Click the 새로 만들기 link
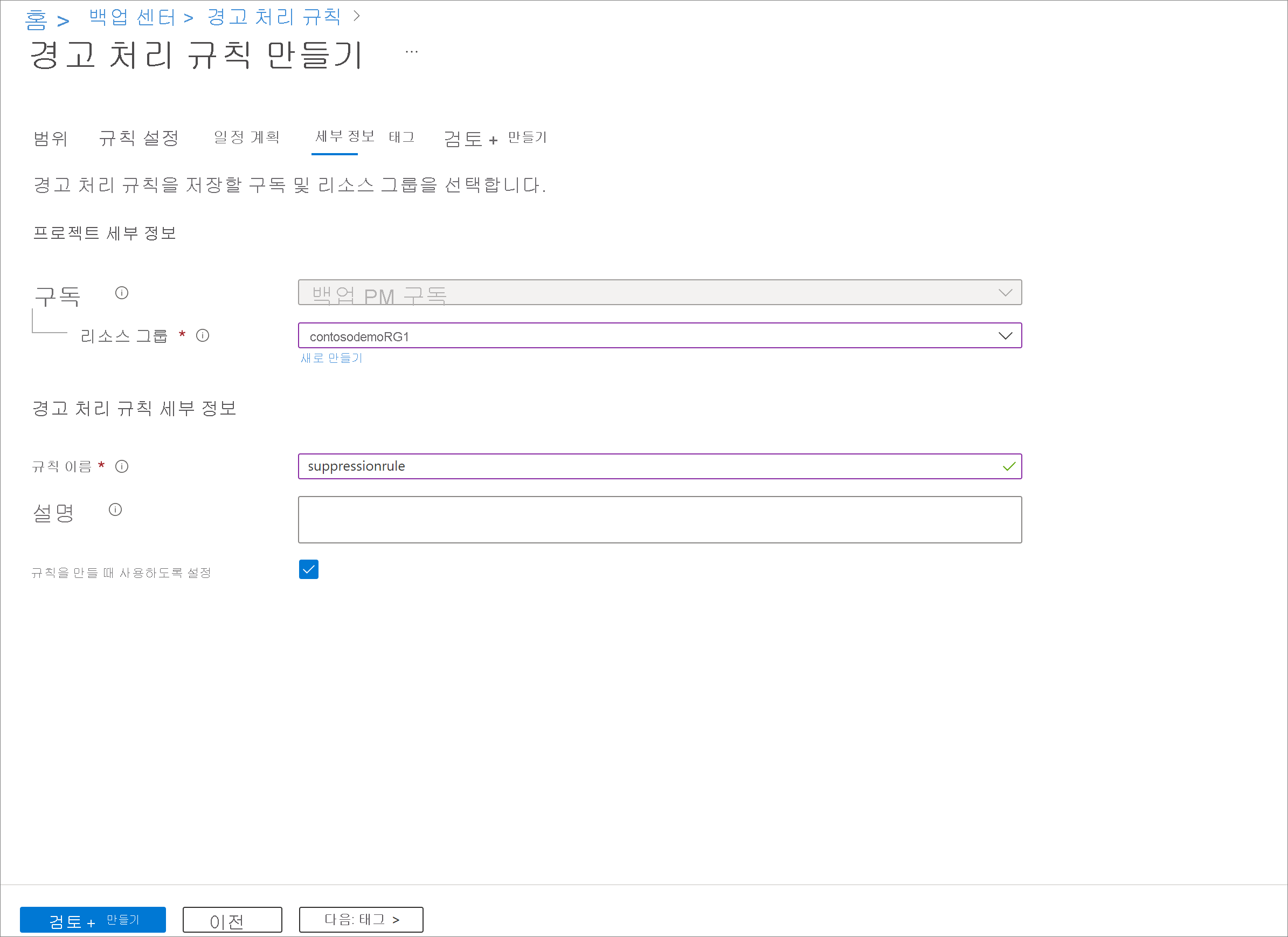The width and height of the screenshot is (1288, 937). (331, 358)
